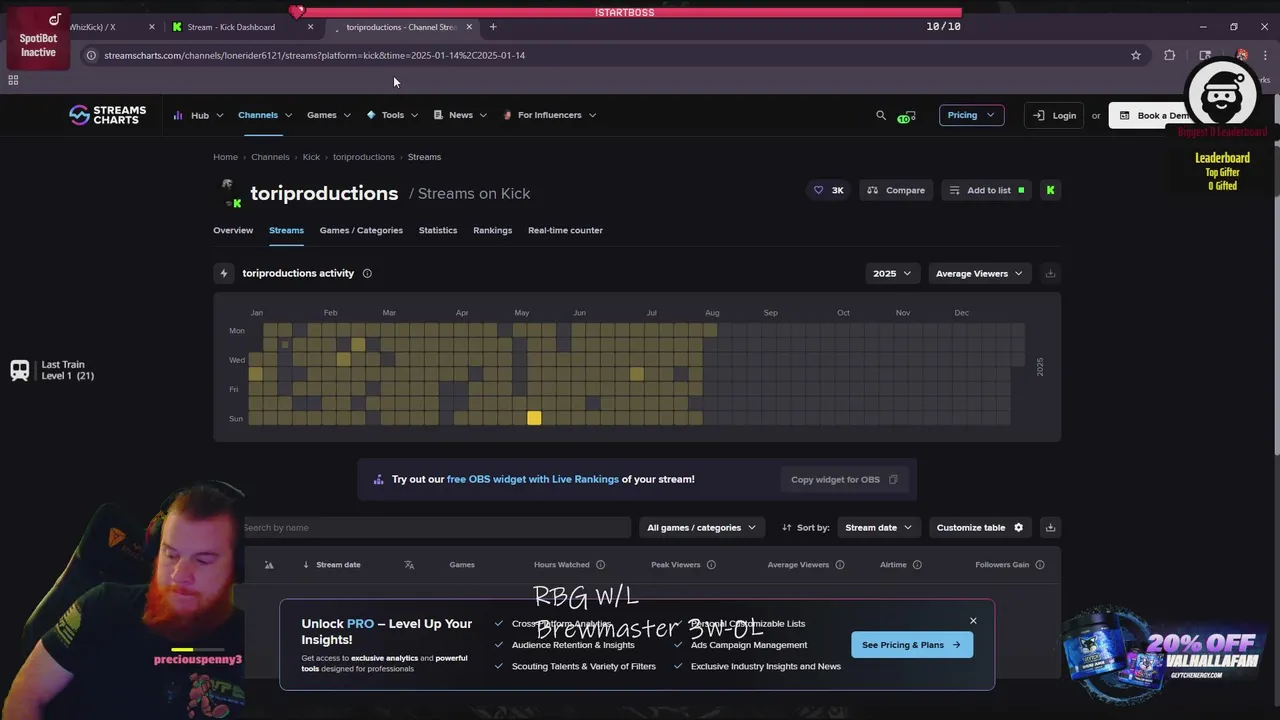Select the Streams tab
Screen dimensions: 1280x720
[x=286, y=230]
